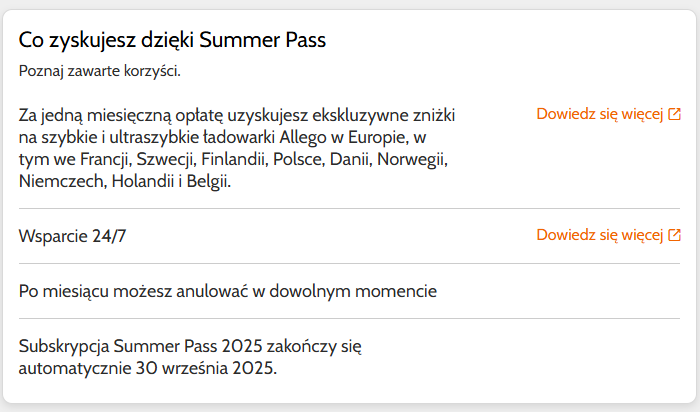Click the '30 września 2025' date text
This screenshot has height=412, width=700.
coord(206,368)
